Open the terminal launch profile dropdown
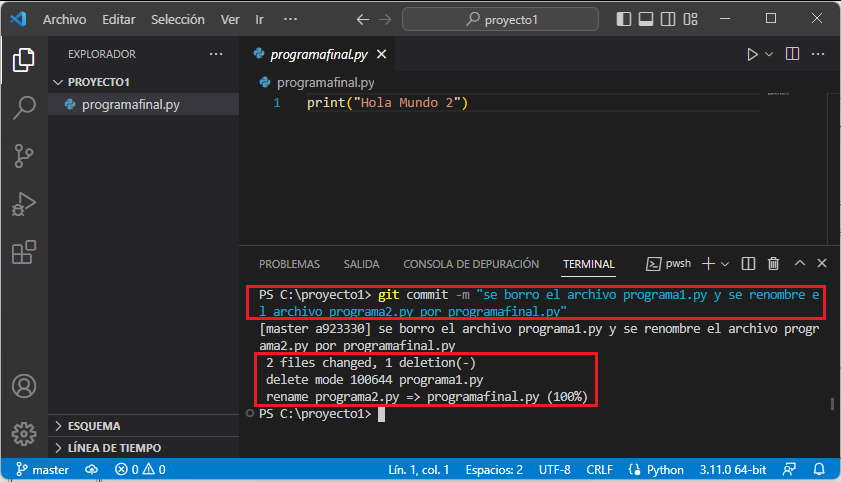The image size is (841, 482). point(725,264)
